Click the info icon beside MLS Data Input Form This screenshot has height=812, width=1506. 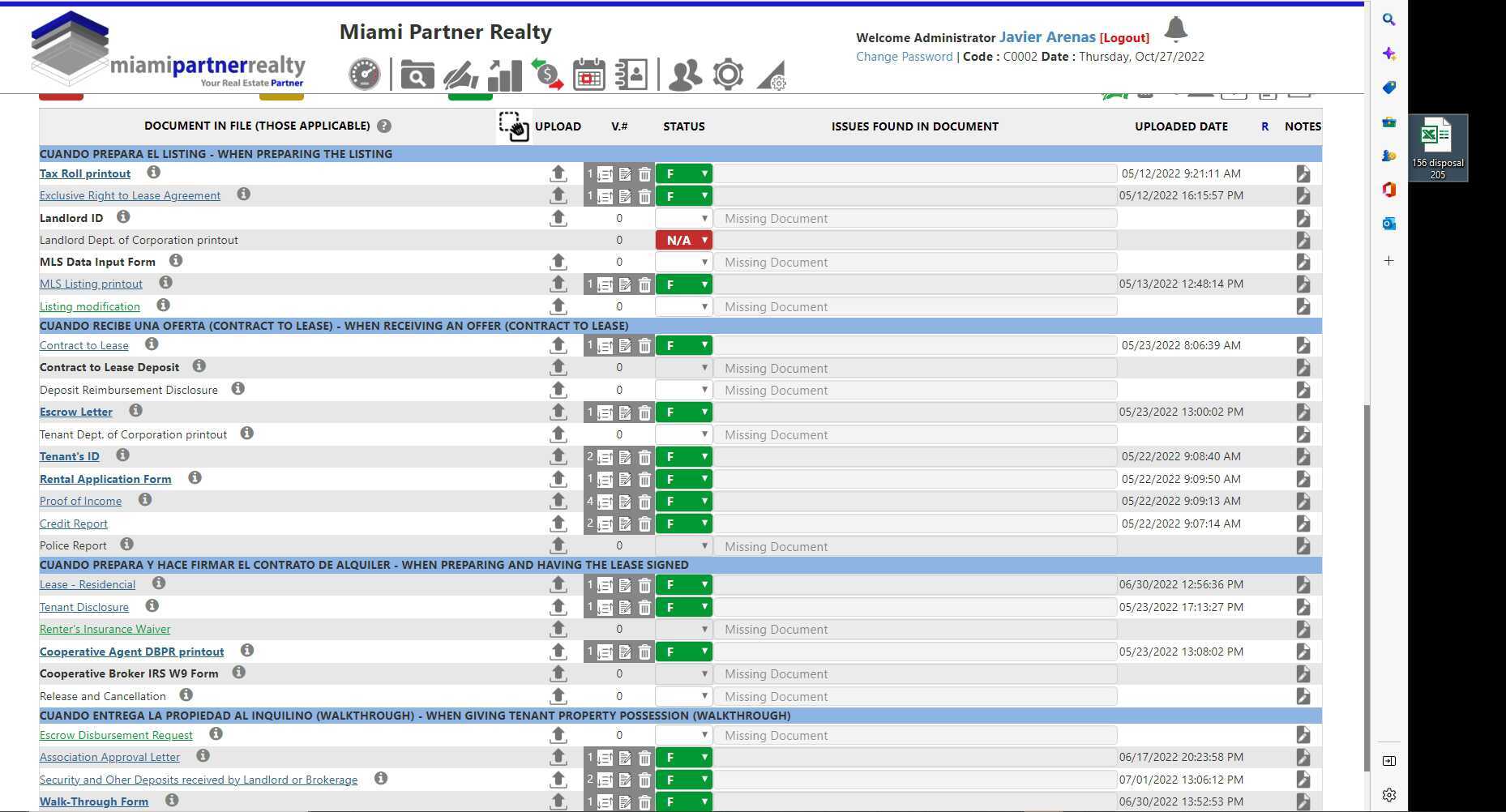point(176,261)
